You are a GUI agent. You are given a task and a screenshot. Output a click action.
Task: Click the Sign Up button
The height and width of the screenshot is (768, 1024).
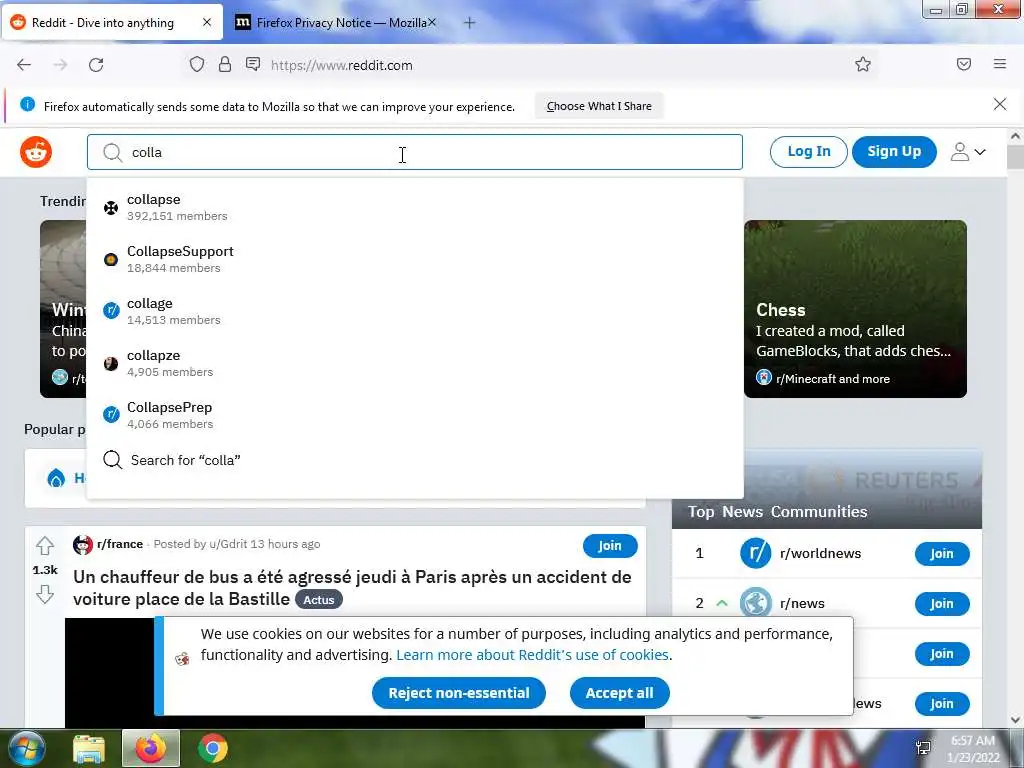[x=894, y=152]
